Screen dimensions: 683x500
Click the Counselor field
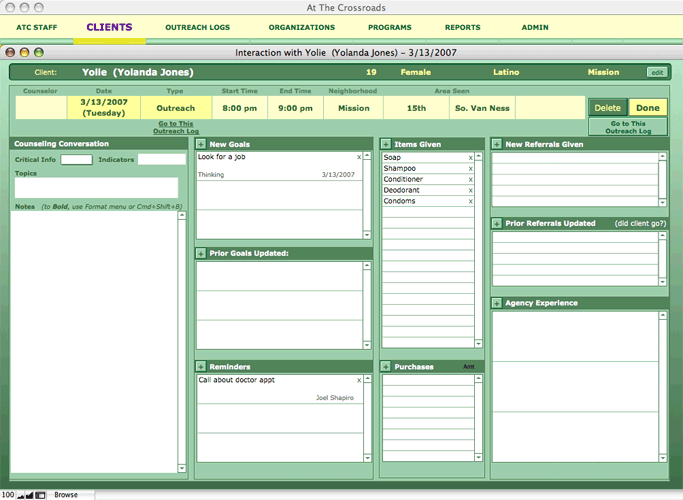41,108
